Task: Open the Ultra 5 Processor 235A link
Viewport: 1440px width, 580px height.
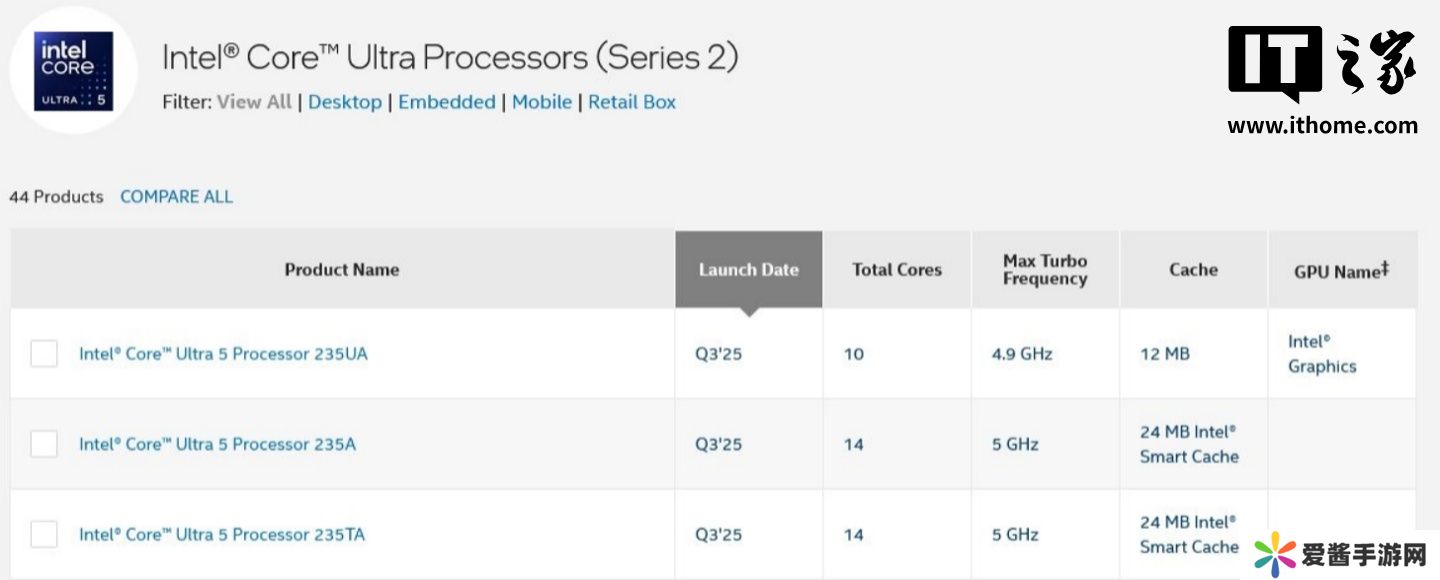Action: pos(217,444)
